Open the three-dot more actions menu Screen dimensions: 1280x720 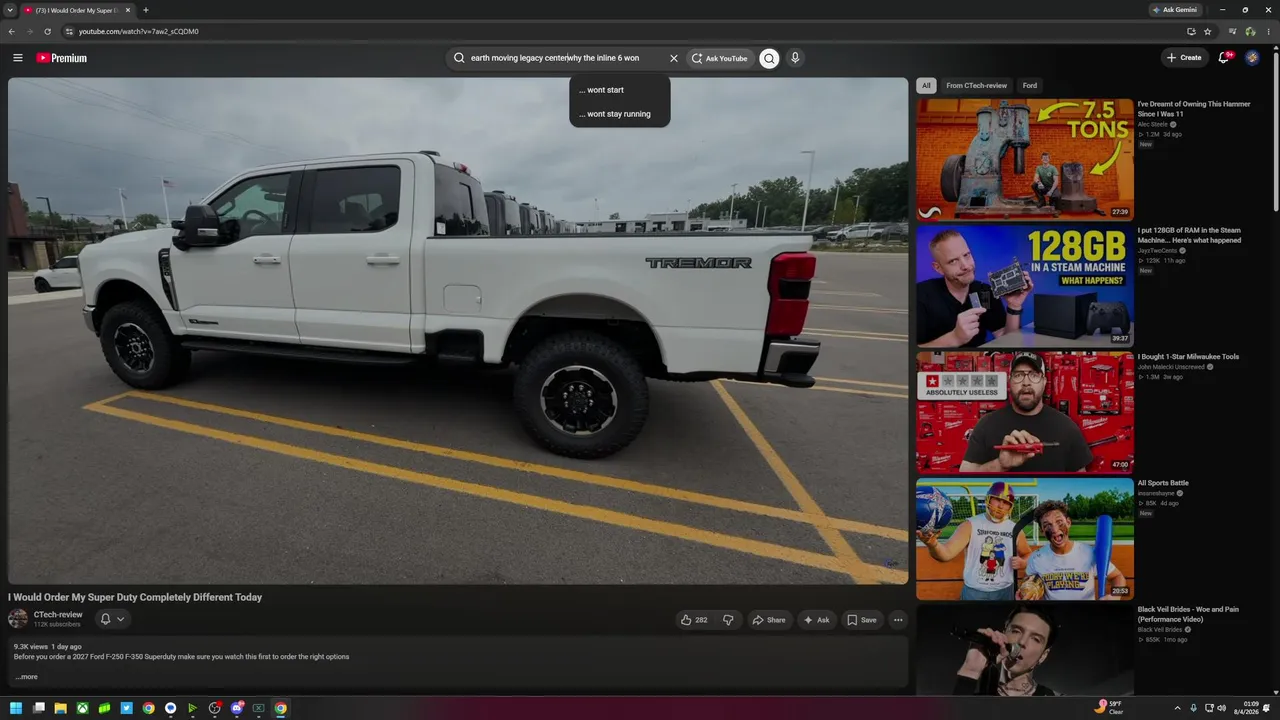898,620
